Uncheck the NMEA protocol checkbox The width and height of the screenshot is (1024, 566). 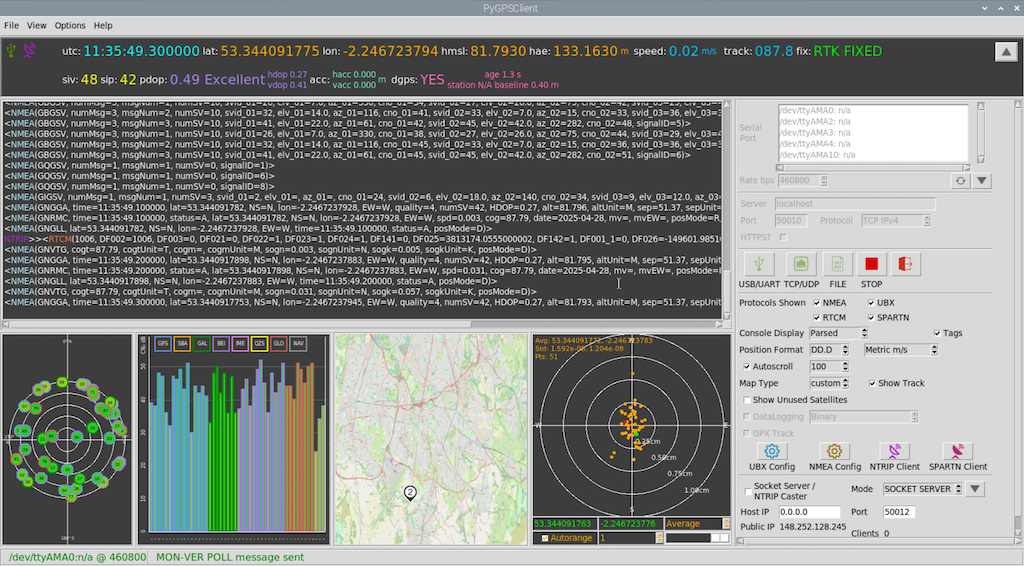point(816,303)
